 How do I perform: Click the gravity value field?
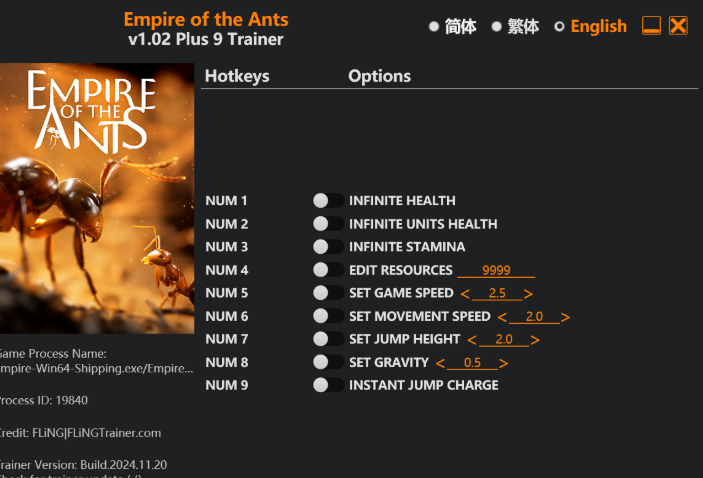472,363
